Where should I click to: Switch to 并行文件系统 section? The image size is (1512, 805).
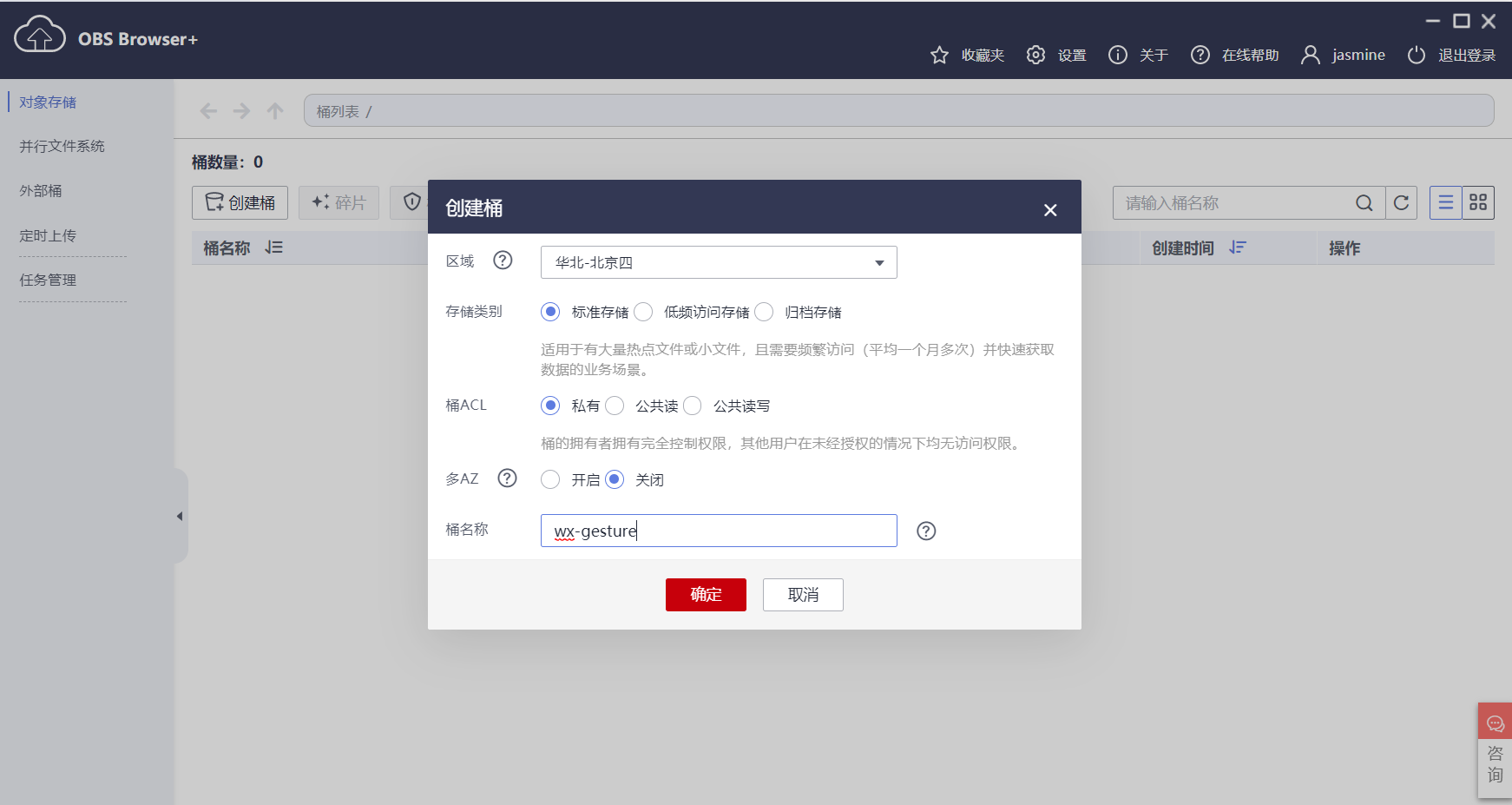62,146
